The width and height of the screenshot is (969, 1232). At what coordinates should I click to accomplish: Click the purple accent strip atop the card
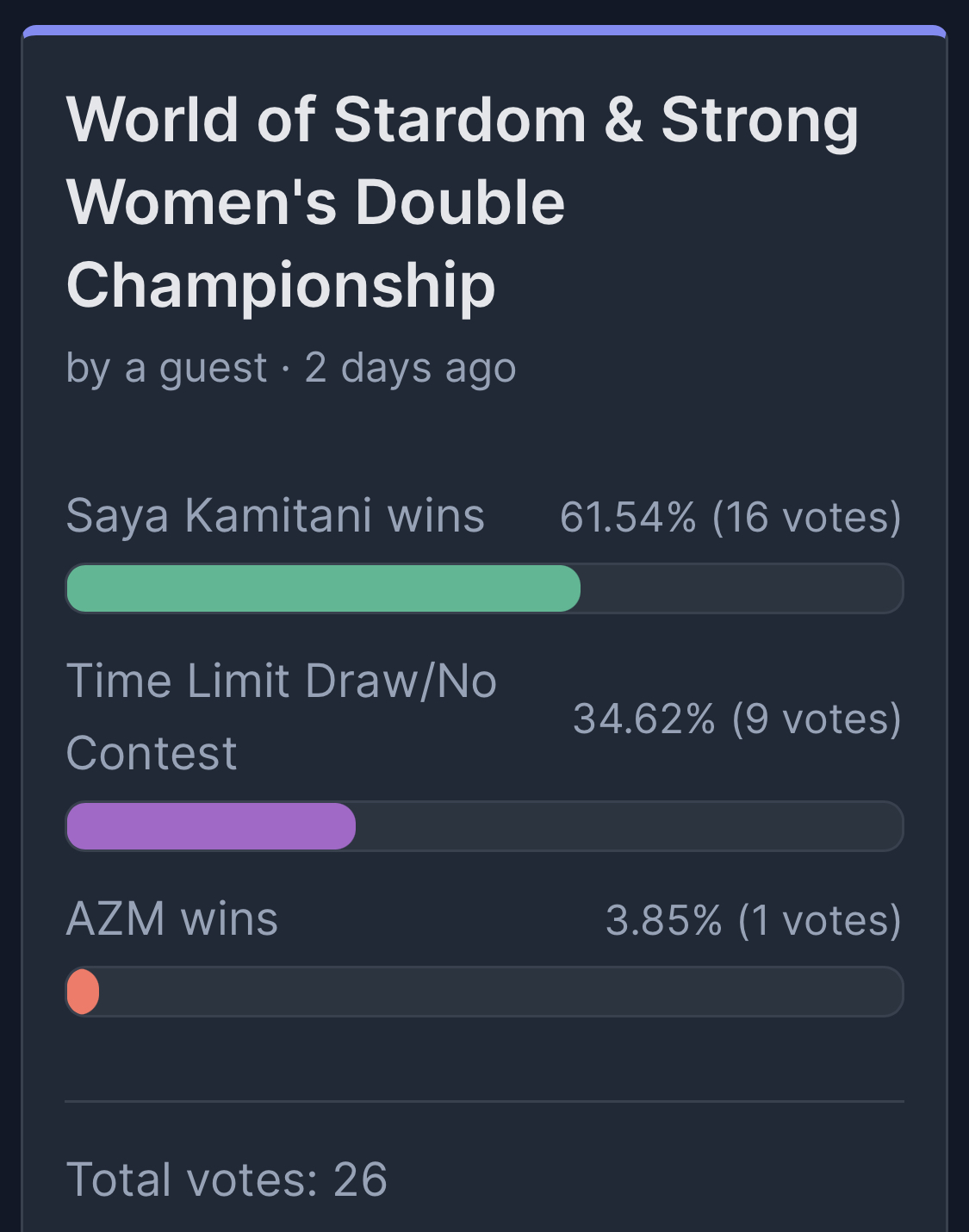pos(484,30)
